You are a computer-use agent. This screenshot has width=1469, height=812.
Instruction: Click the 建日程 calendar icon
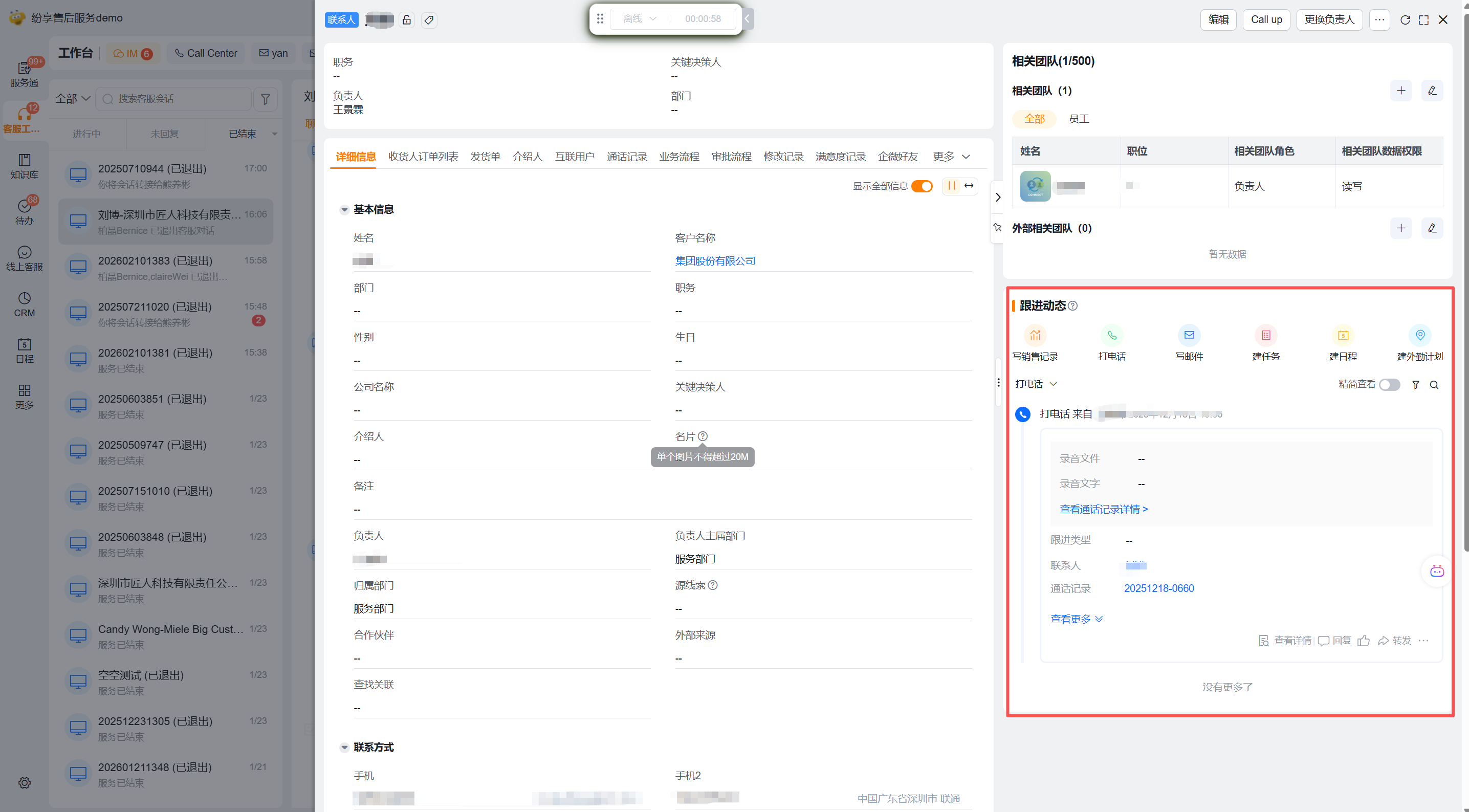(1343, 335)
